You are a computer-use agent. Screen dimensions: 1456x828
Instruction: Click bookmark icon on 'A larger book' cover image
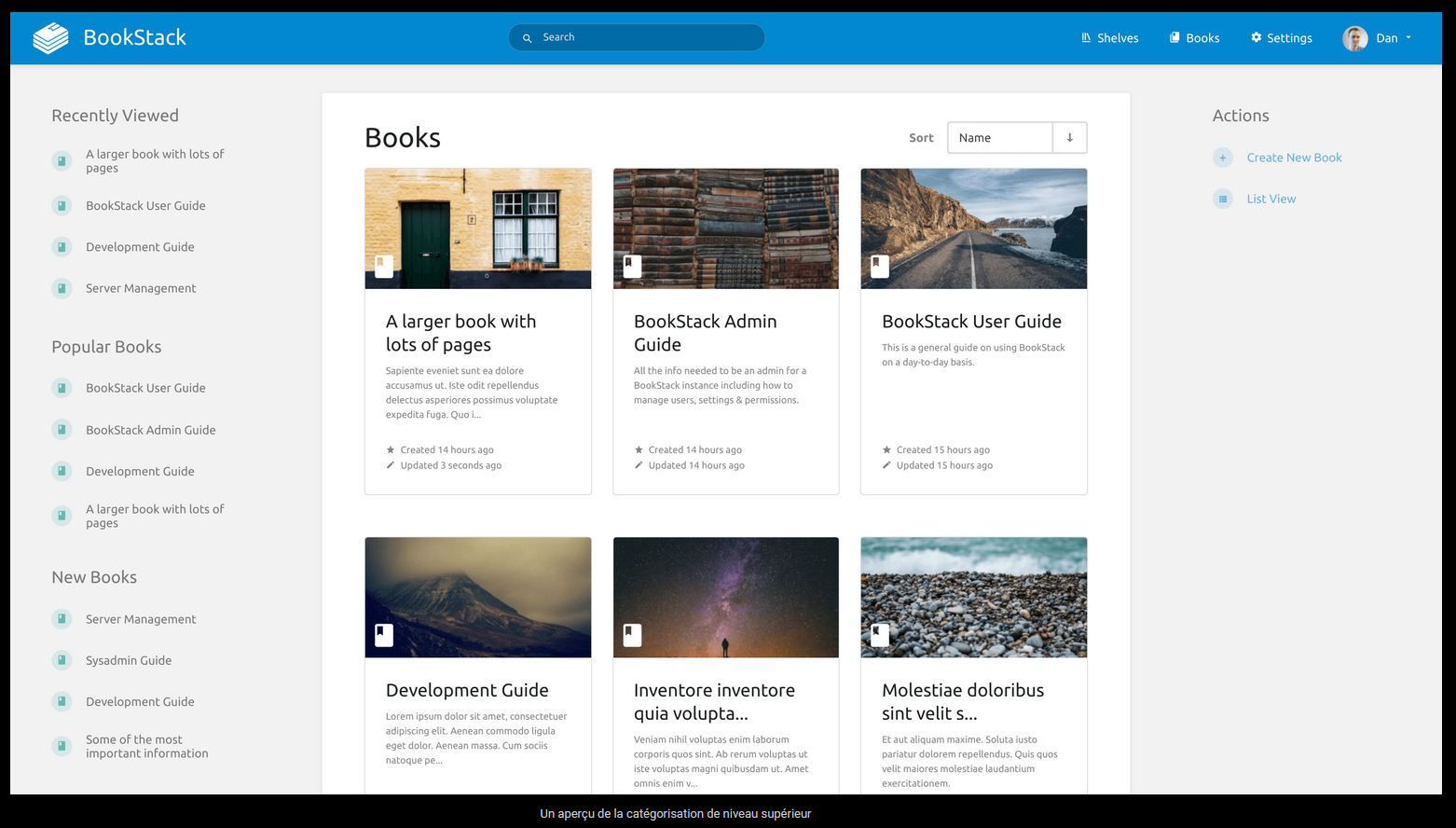pyautogui.click(x=384, y=267)
